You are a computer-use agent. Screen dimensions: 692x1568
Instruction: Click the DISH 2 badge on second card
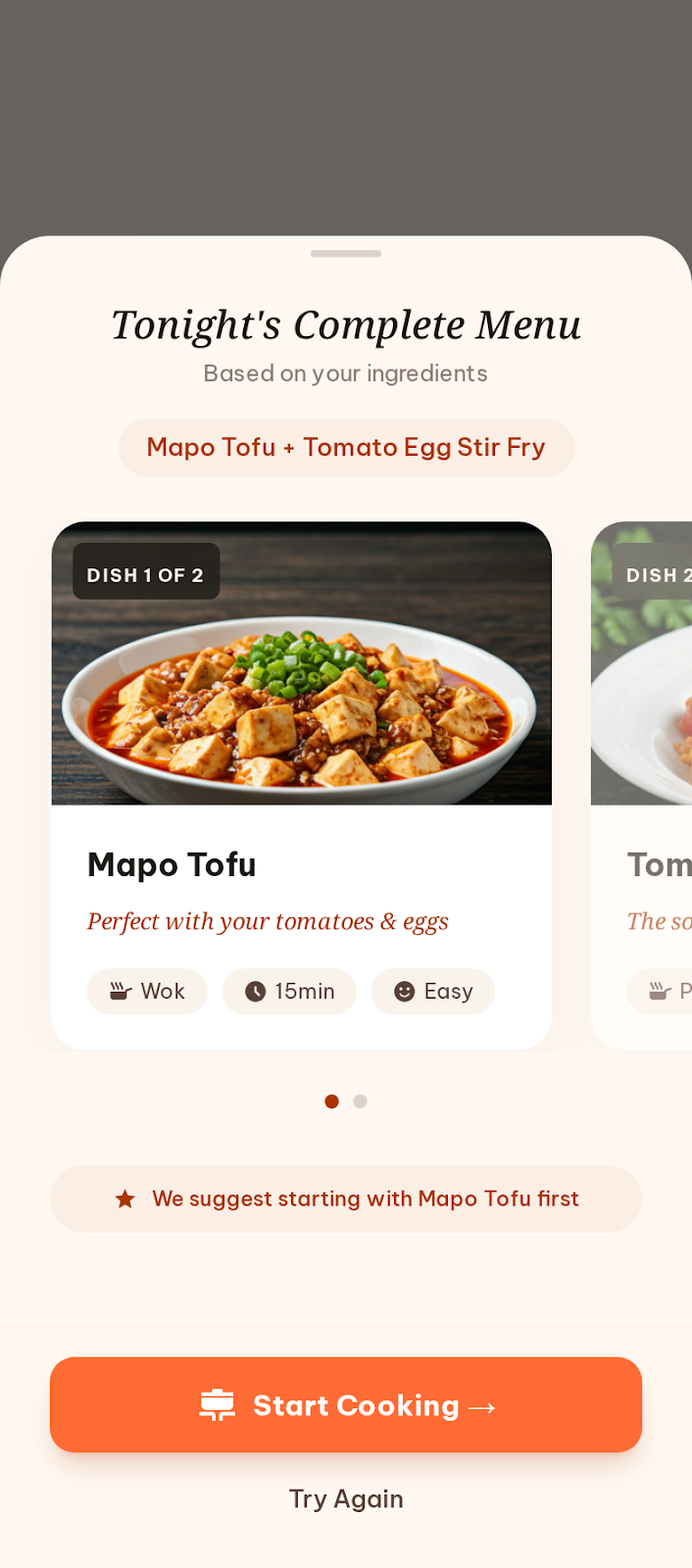(655, 575)
